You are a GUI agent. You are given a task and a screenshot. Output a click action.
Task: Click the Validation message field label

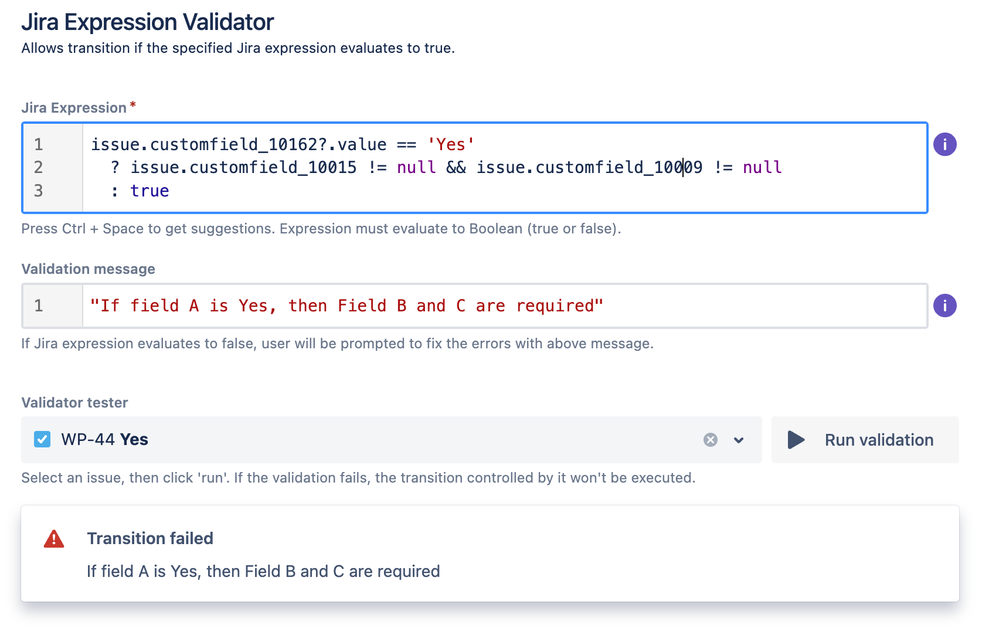[88, 269]
